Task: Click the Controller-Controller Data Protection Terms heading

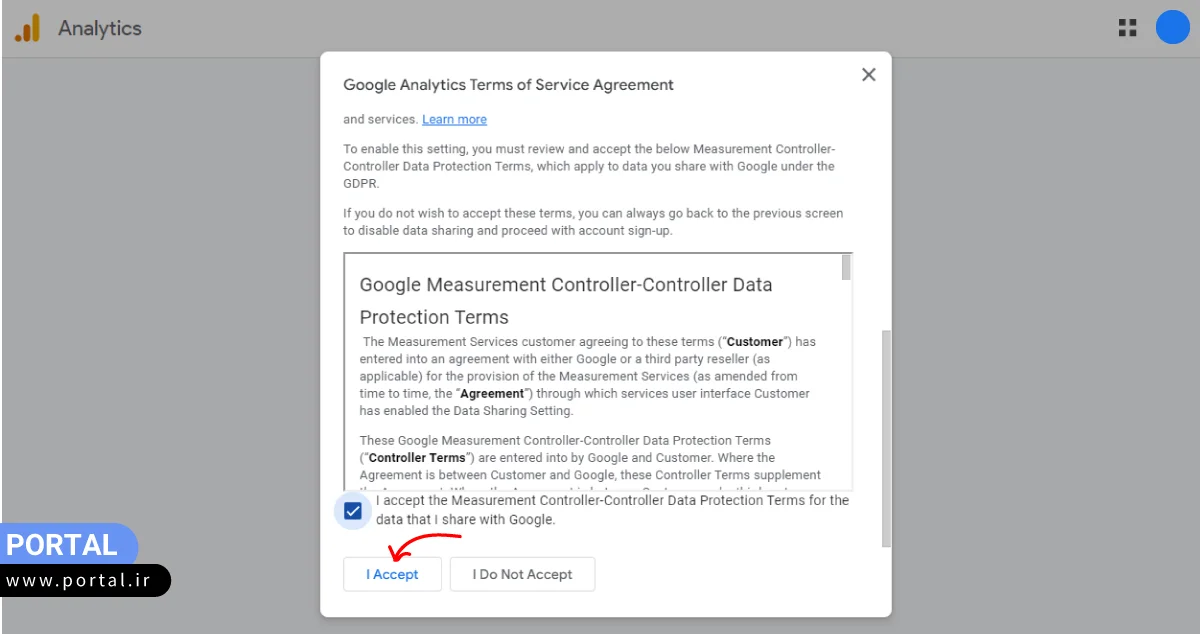Action: point(566,300)
